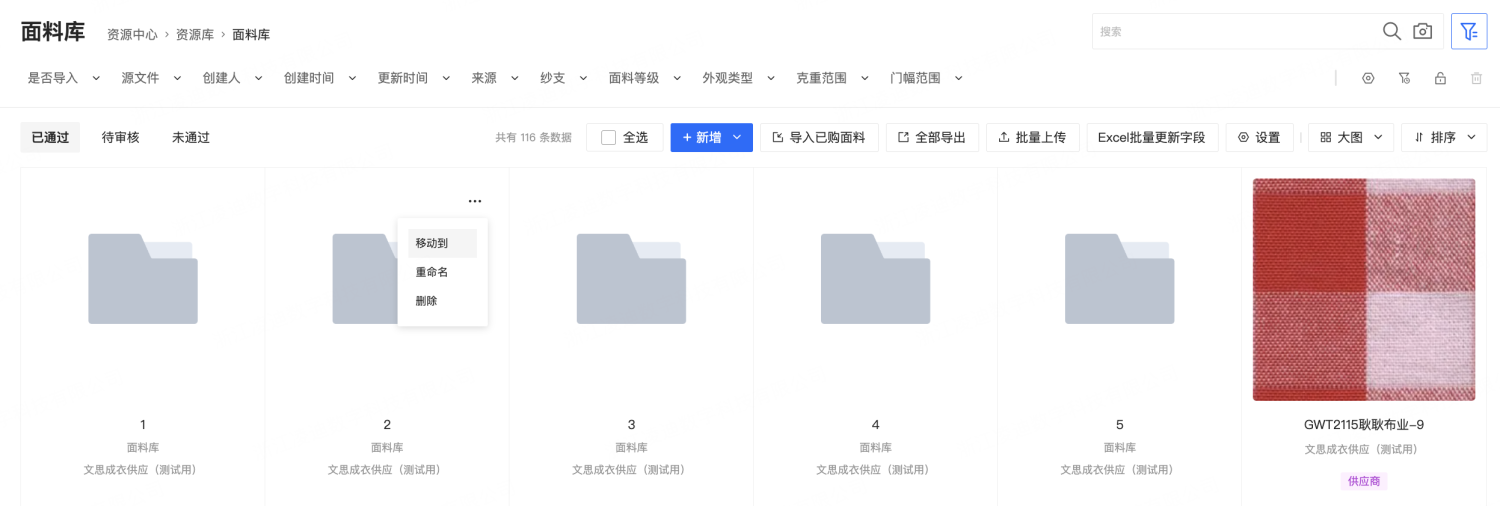Click the 批量上传 button
The height and width of the screenshot is (506, 1500).
[1032, 138]
